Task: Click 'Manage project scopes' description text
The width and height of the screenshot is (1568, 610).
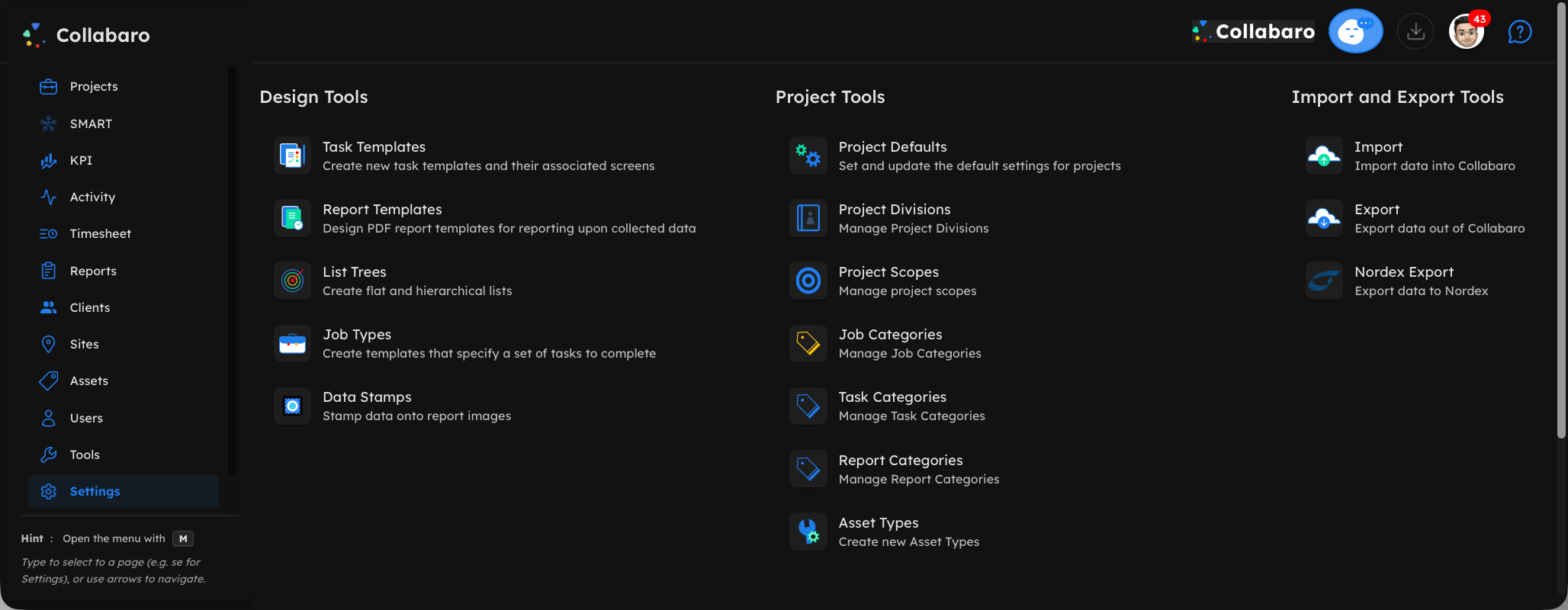Action: [908, 291]
